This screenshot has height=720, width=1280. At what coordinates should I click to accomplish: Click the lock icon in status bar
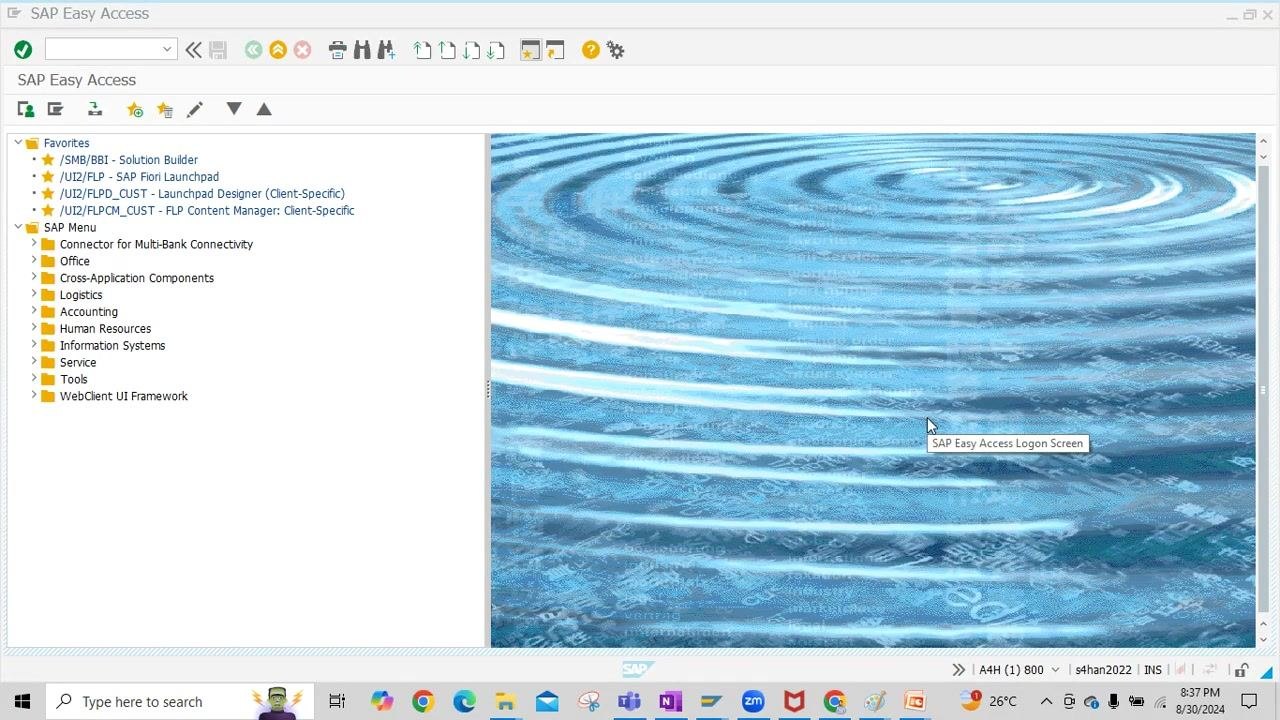[x=1242, y=670]
